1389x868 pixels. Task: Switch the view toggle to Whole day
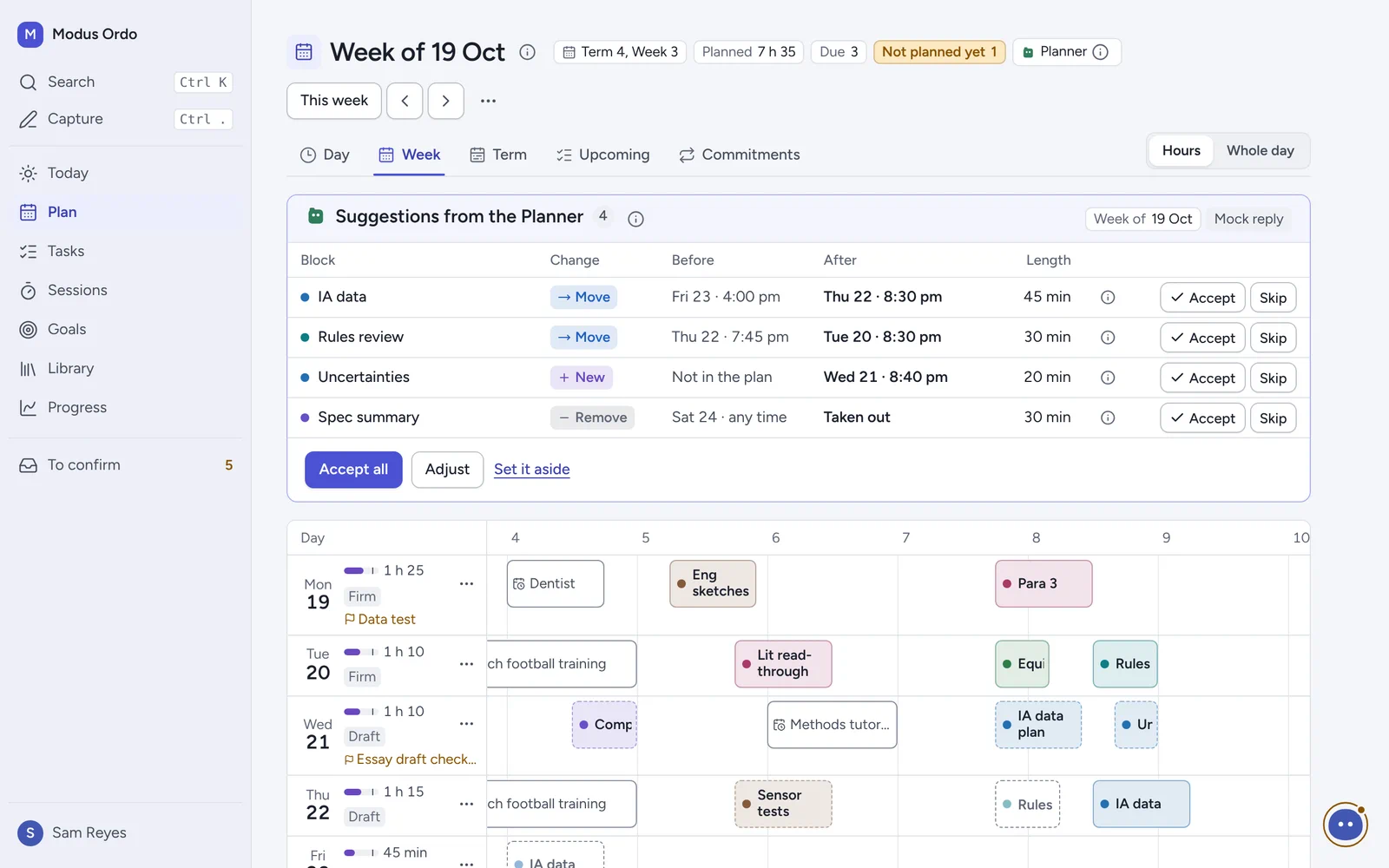pyautogui.click(x=1261, y=151)
